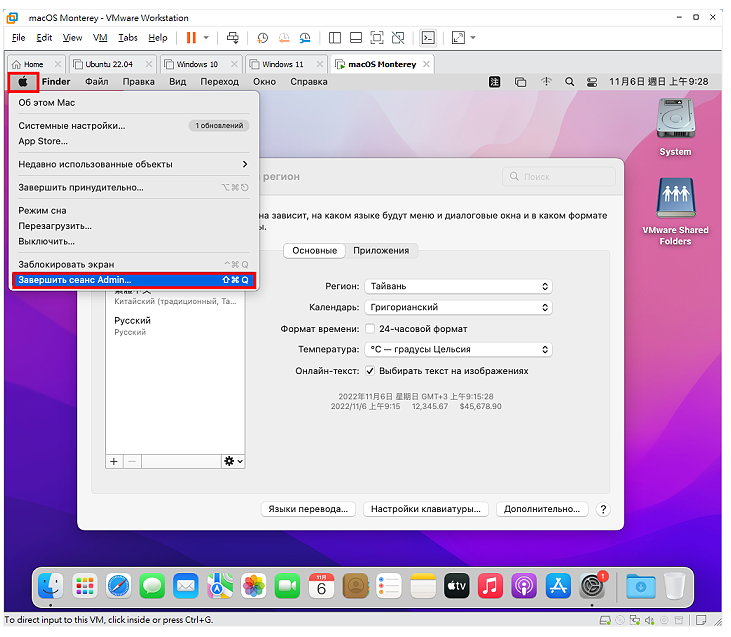Choose Выключить from Apple menu
Viewport: 731px width, 637px height.
(133, 241)
